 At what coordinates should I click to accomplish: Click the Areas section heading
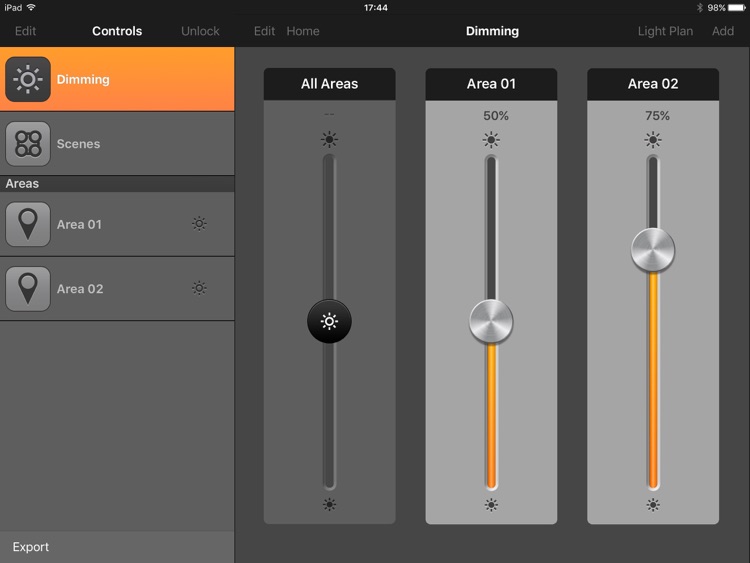click(x=22, y=184)
